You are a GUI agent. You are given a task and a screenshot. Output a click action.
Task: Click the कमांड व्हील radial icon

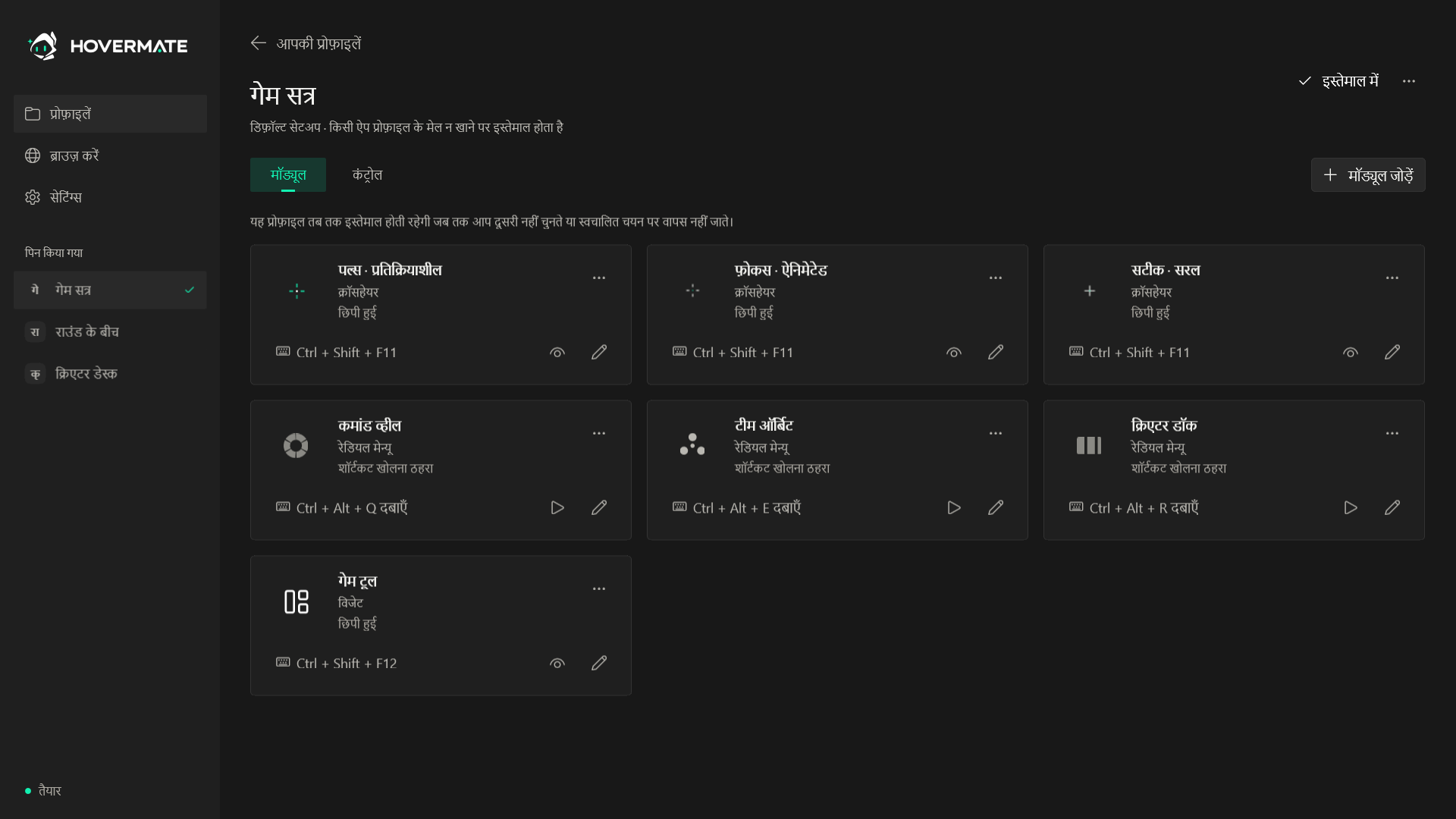296,445
